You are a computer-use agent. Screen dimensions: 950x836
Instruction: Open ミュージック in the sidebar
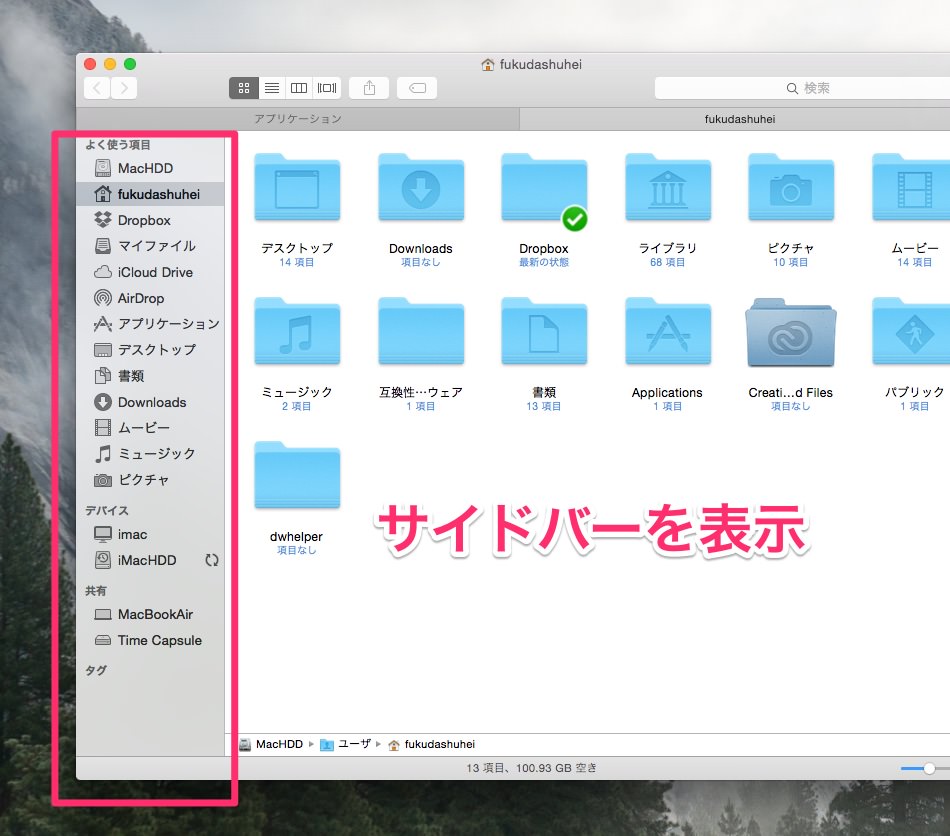click(150, 454)
